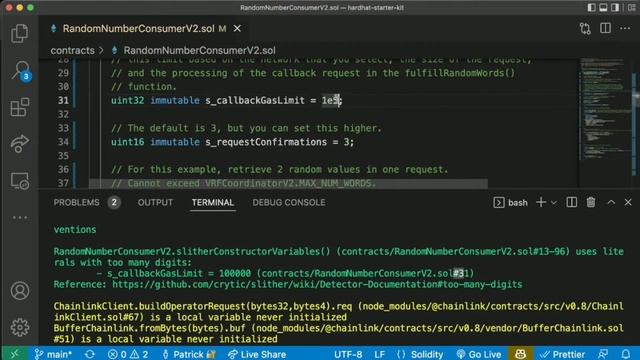Click the Copilot icon in status bar

point(520,354)
